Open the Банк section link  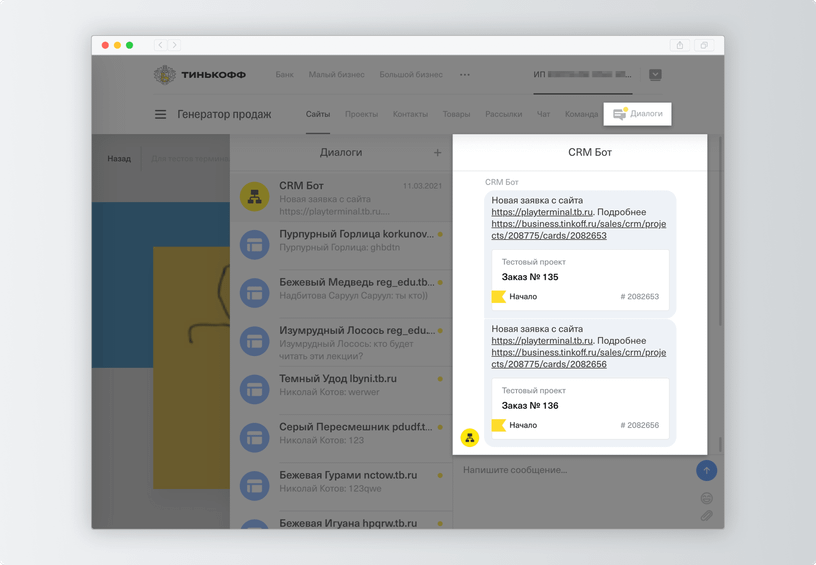pos(285,74)
